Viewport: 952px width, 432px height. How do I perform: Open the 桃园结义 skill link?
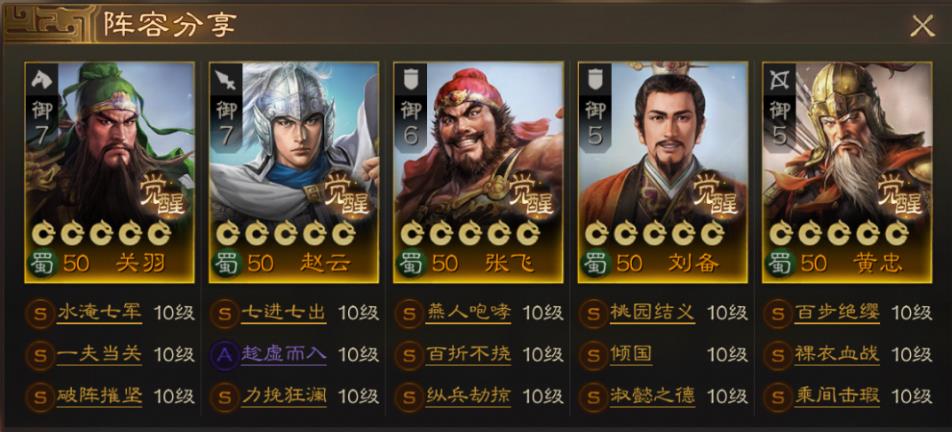652,313
